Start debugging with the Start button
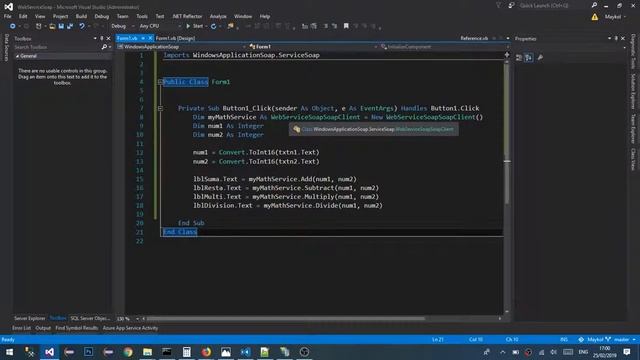The width and height of the screenshot is (640, 360). coord(194,26)
